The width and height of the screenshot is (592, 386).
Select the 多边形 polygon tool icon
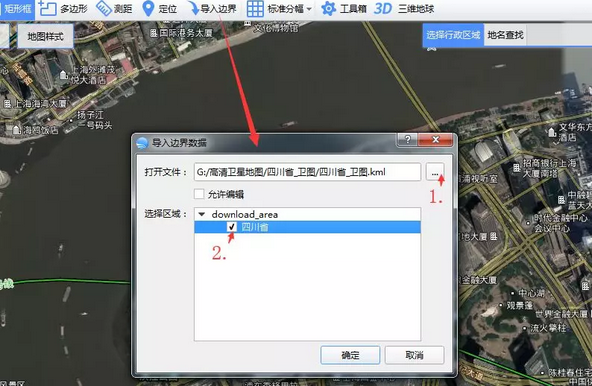click(x=47, y=8)
